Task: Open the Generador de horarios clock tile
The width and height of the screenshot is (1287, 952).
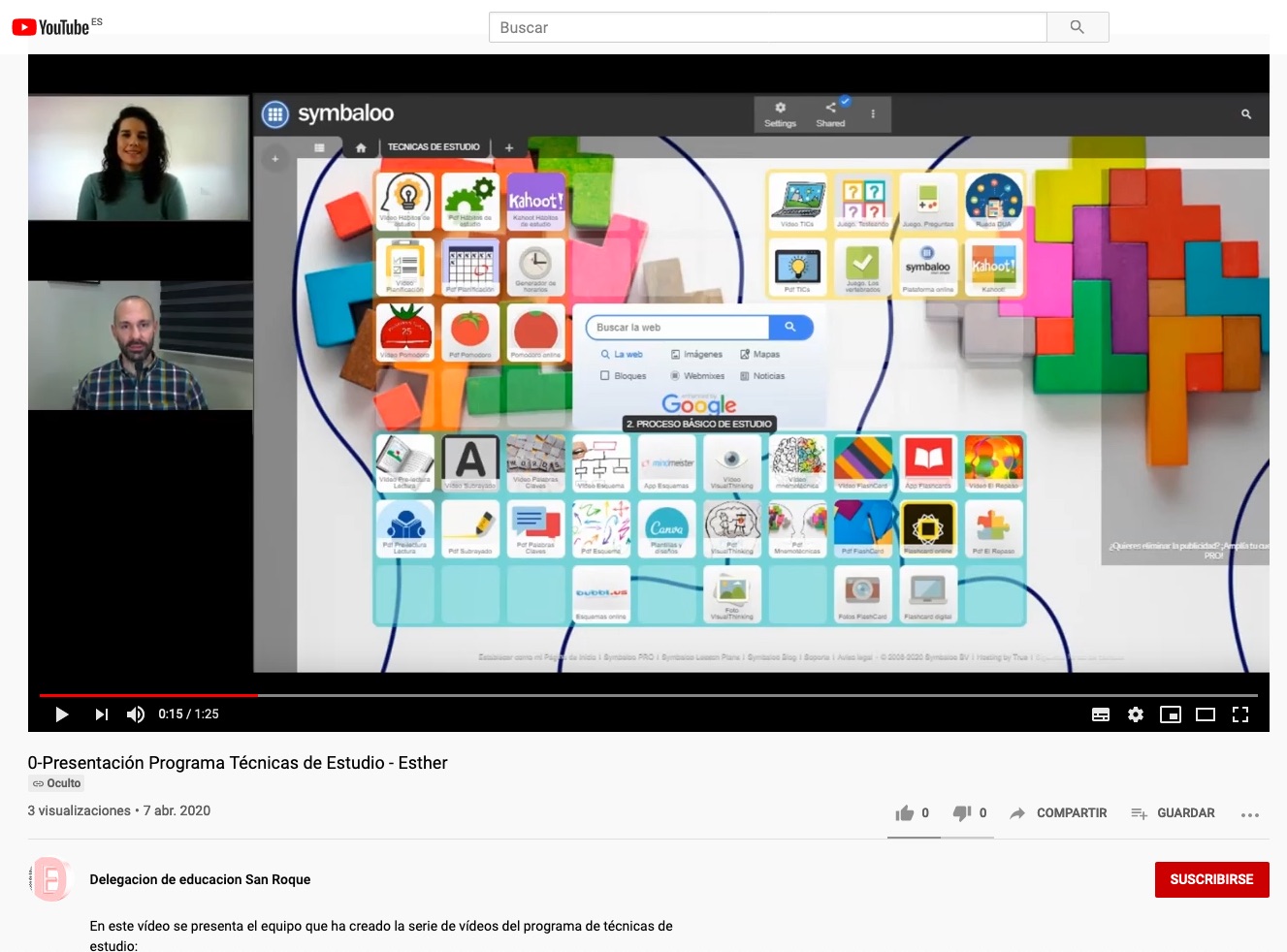Action: tap(536, 267)
